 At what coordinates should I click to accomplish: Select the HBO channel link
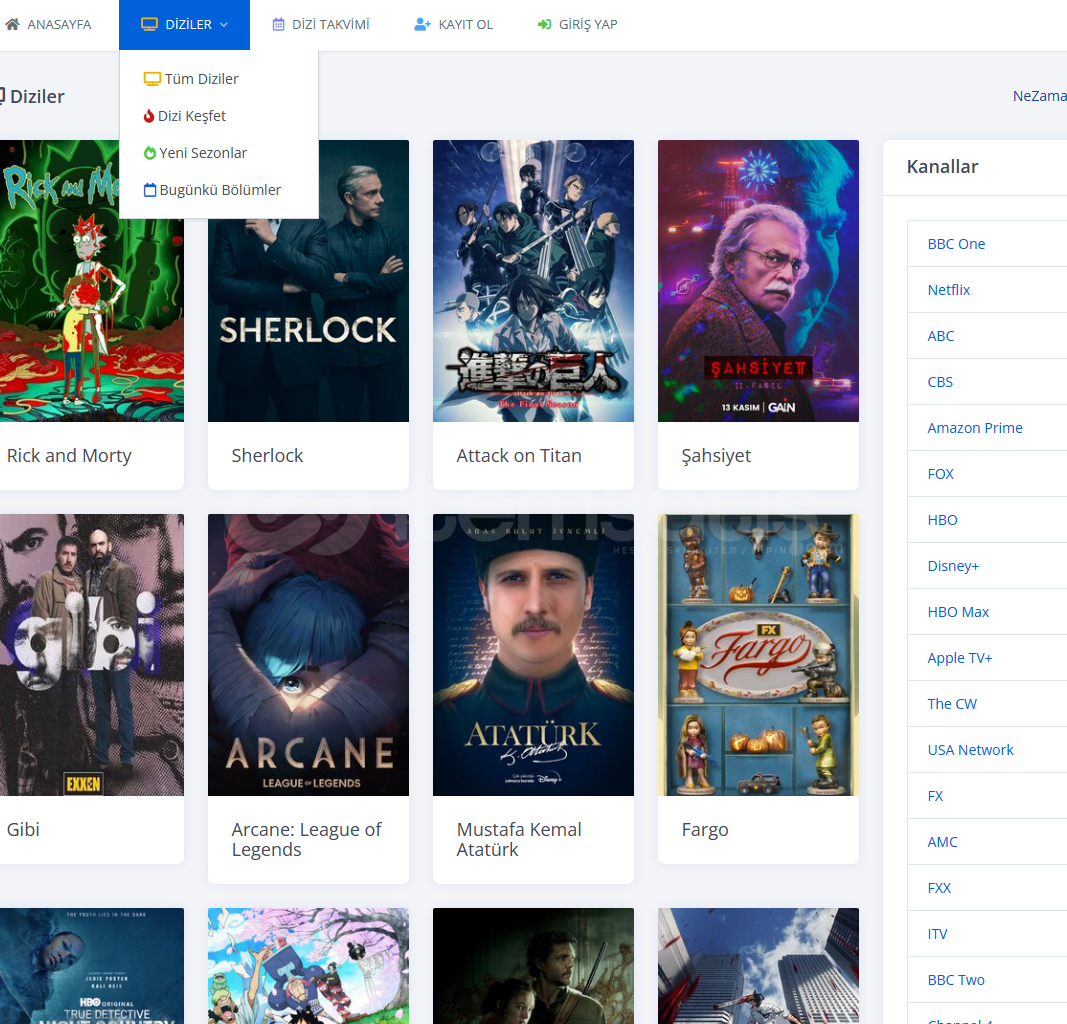click(942, 521)
